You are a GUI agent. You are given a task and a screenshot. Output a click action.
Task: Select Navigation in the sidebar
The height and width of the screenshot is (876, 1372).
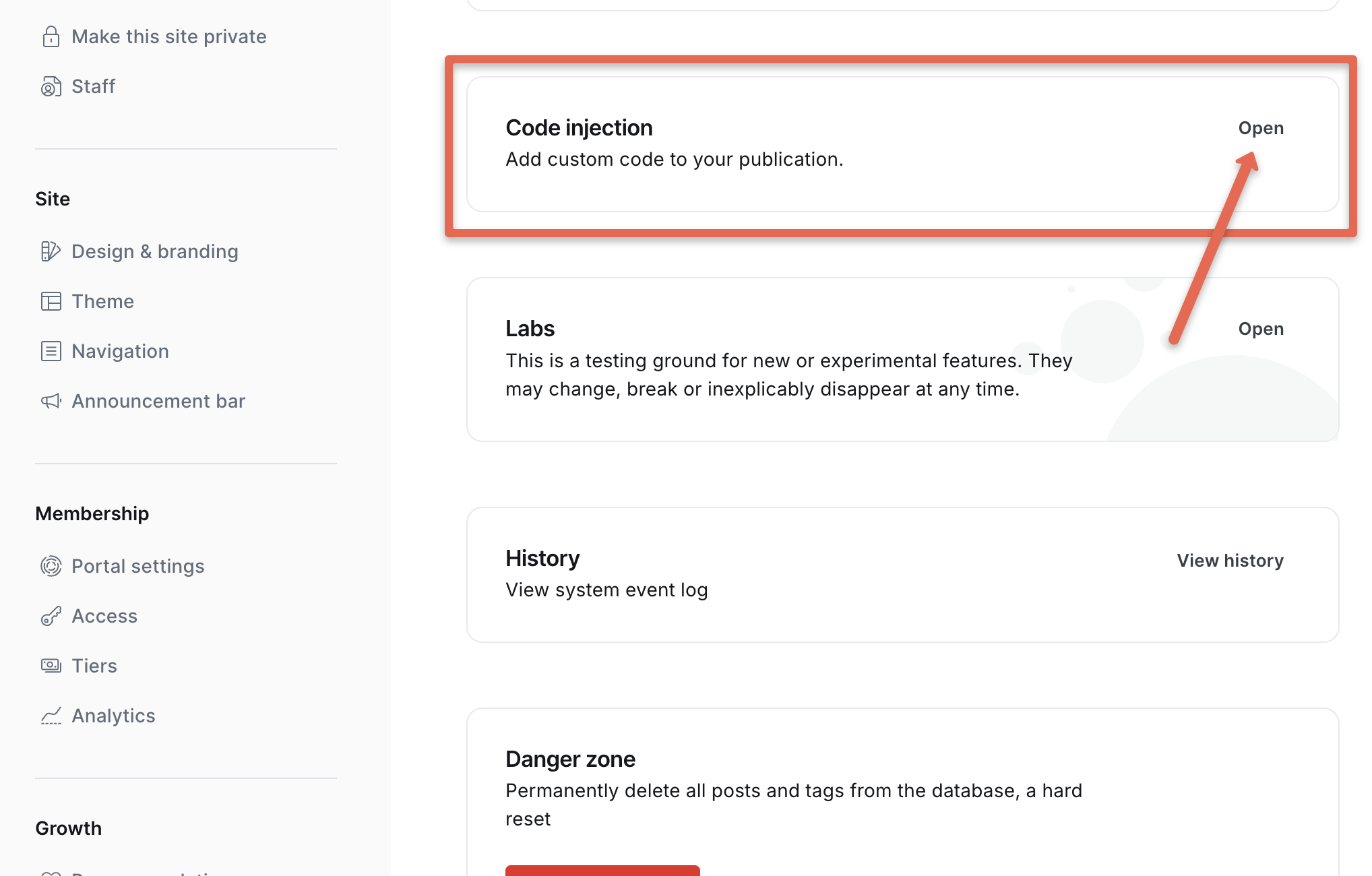tap(120, 351)
